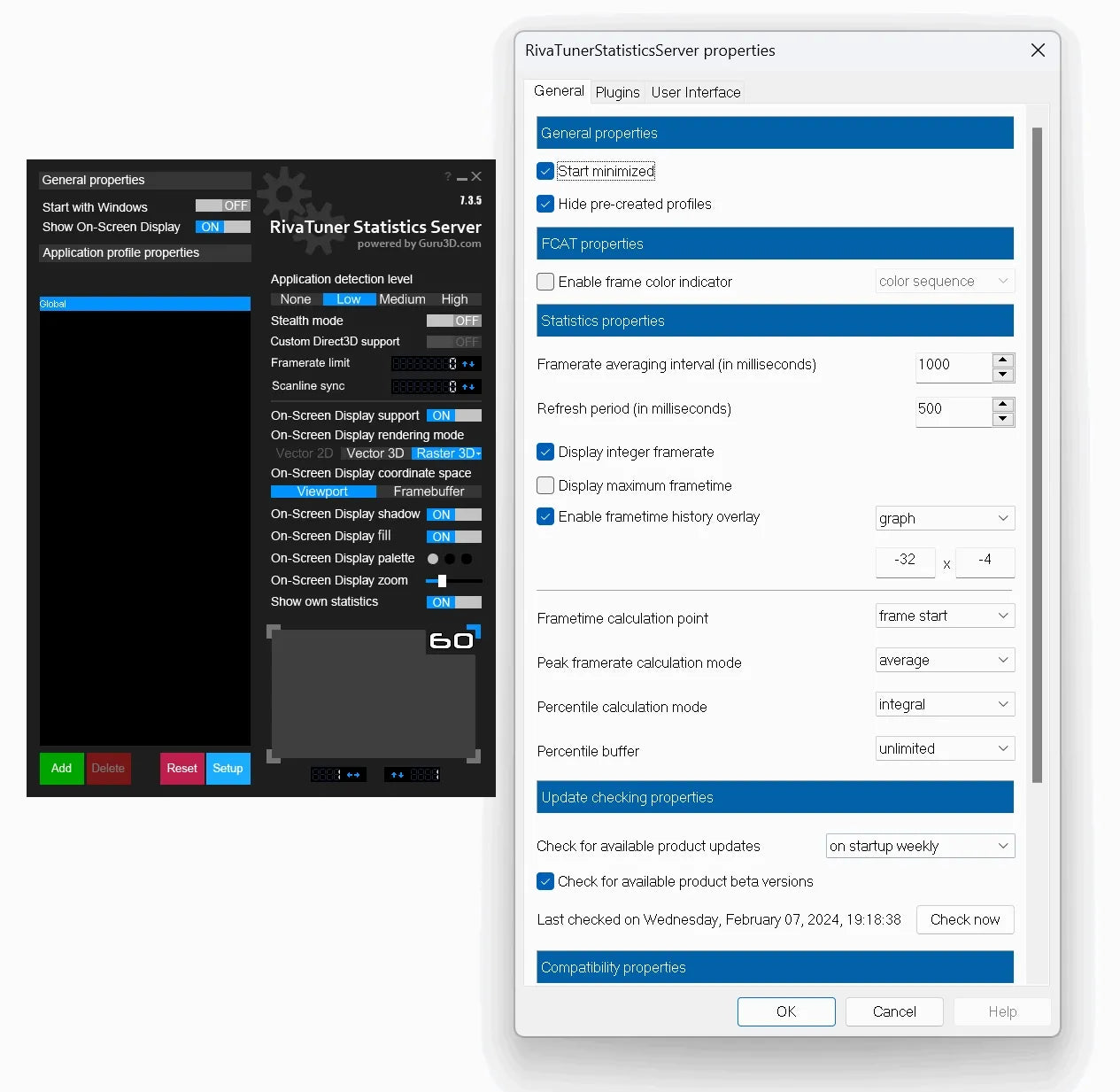Click the On-Screen Display zoom slider handle
1120x1092 pixels.
[x=441, y=581]
